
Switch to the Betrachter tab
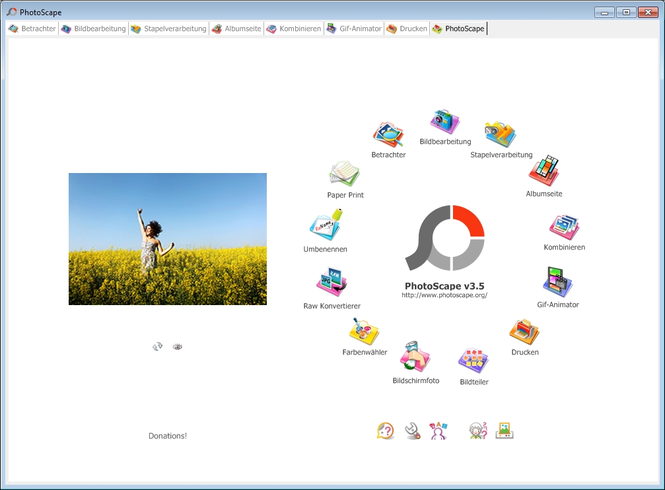coord(32,28)
